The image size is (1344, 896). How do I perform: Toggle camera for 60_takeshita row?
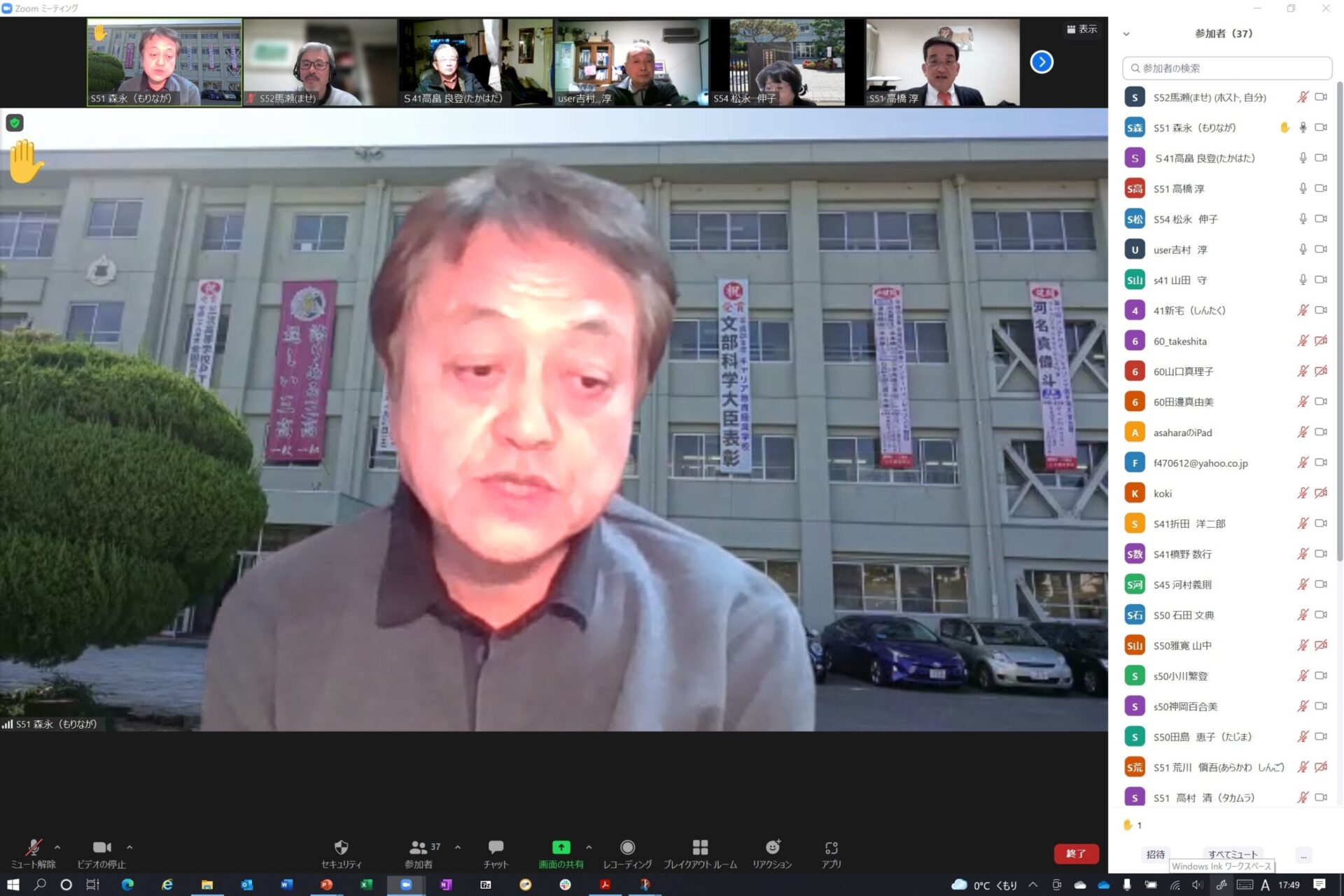coord(1320,341)
